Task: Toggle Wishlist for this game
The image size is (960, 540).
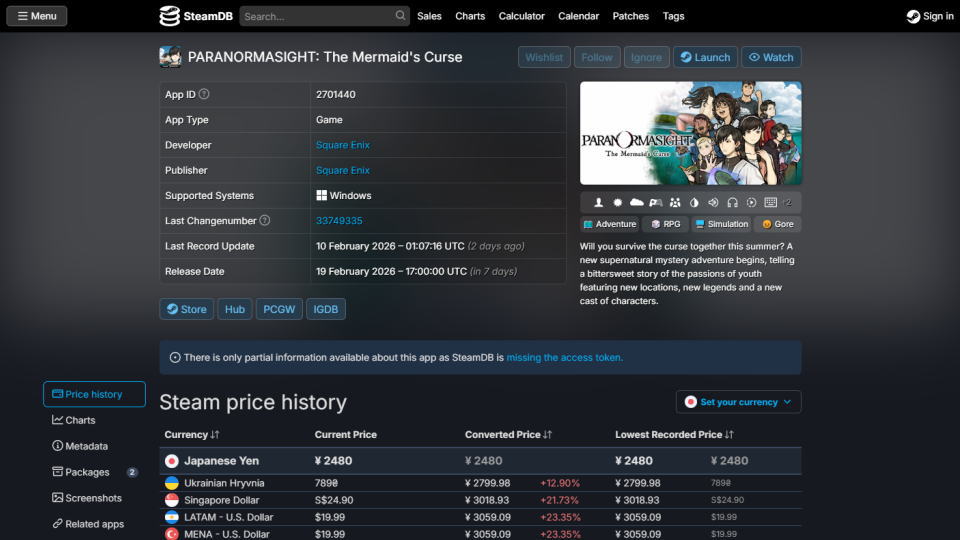Action: coord(544,57)
